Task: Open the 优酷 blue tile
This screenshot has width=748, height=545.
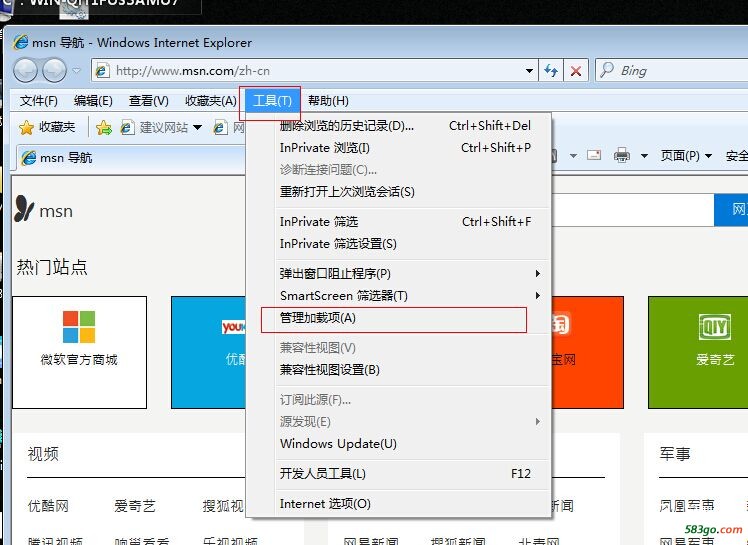Action: click(208, 352)
